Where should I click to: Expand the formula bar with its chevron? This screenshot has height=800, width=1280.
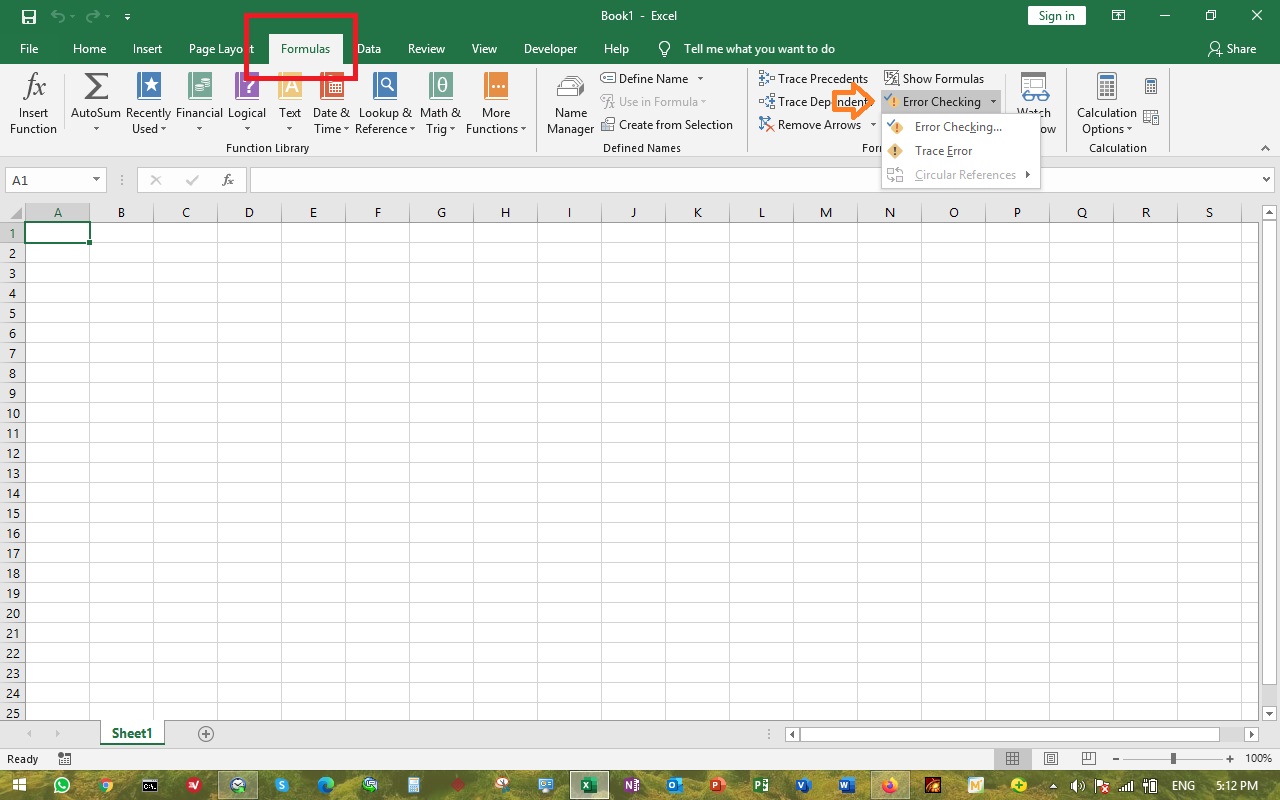click(x=1267, y=180)
